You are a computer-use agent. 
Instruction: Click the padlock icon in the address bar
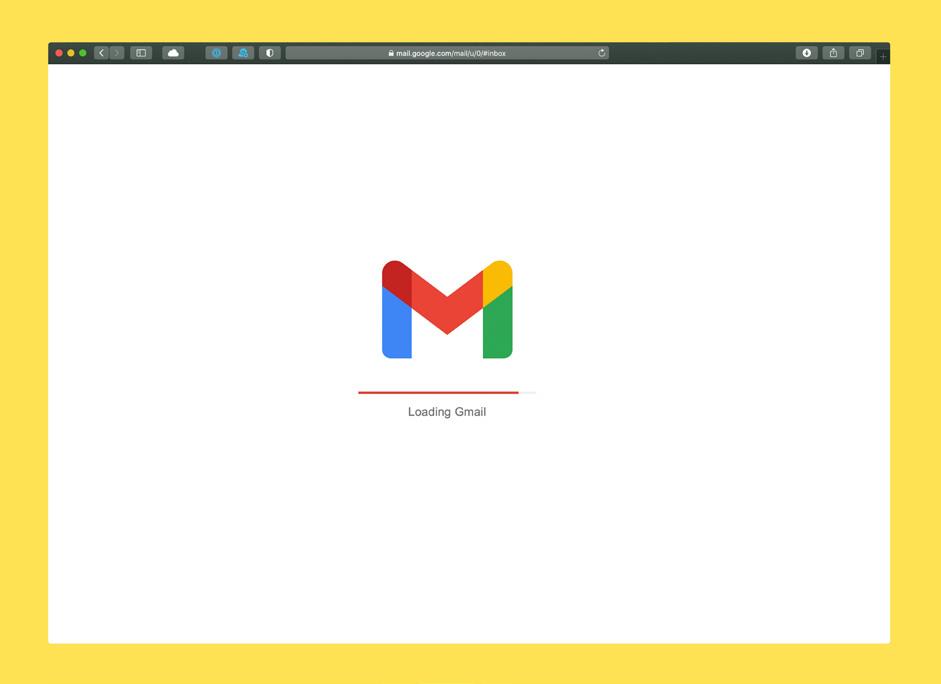pyautogui.click(x=391, y=53)
